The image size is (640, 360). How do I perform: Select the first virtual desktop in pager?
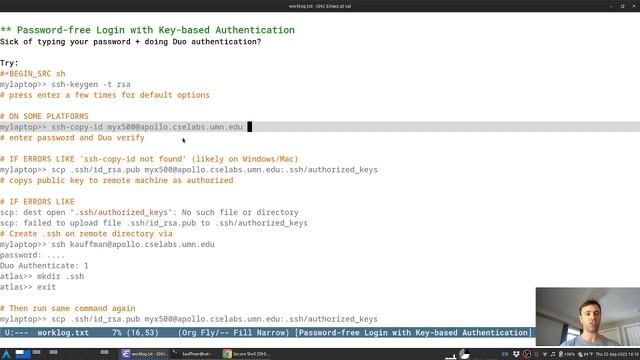(x=23, y=353)
